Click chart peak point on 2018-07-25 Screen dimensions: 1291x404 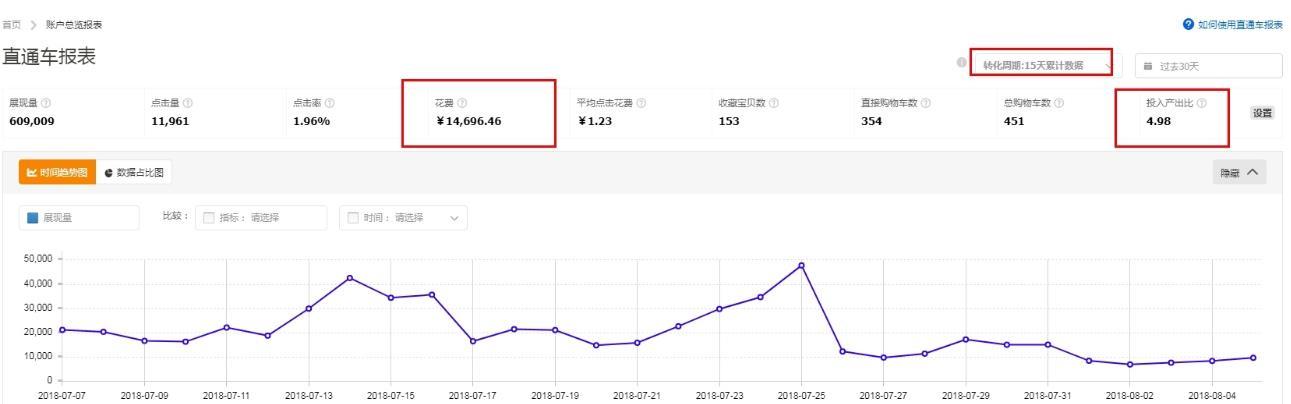(x=801, y=265)
